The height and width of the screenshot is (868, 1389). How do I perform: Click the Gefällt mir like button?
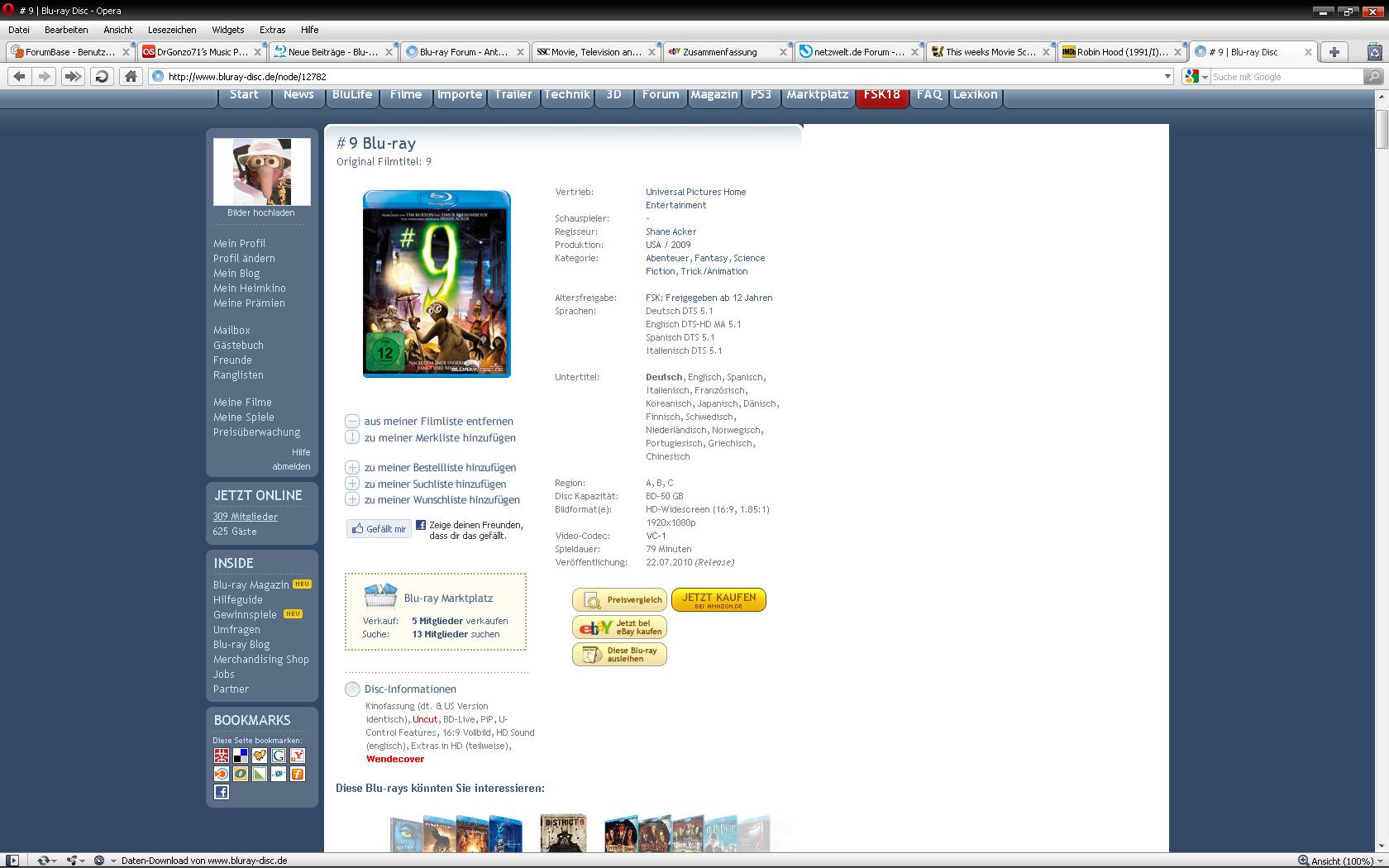(379, 528)
